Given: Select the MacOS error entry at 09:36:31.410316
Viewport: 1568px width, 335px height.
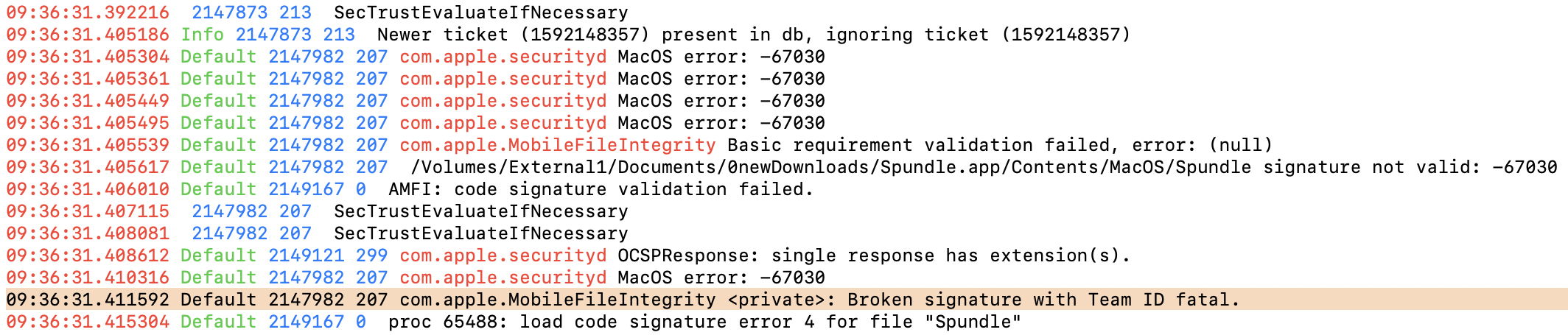Looking at the screenshot, I should click(x=721, y=278).
